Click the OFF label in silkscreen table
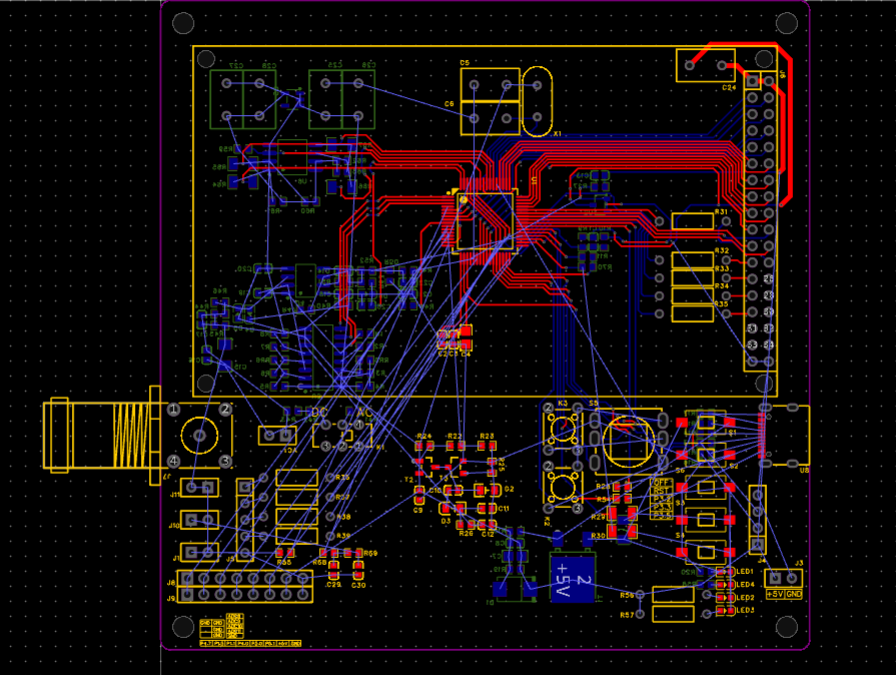 coord(662,483)
